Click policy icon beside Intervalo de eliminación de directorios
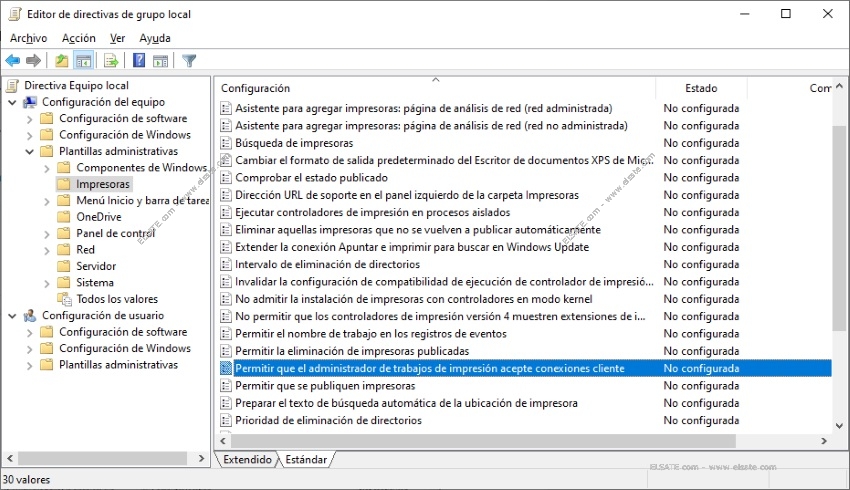 (x=226, y=265)
